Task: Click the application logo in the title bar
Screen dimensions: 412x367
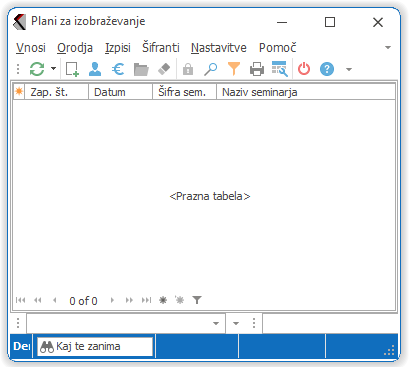Action: (20, 22)
